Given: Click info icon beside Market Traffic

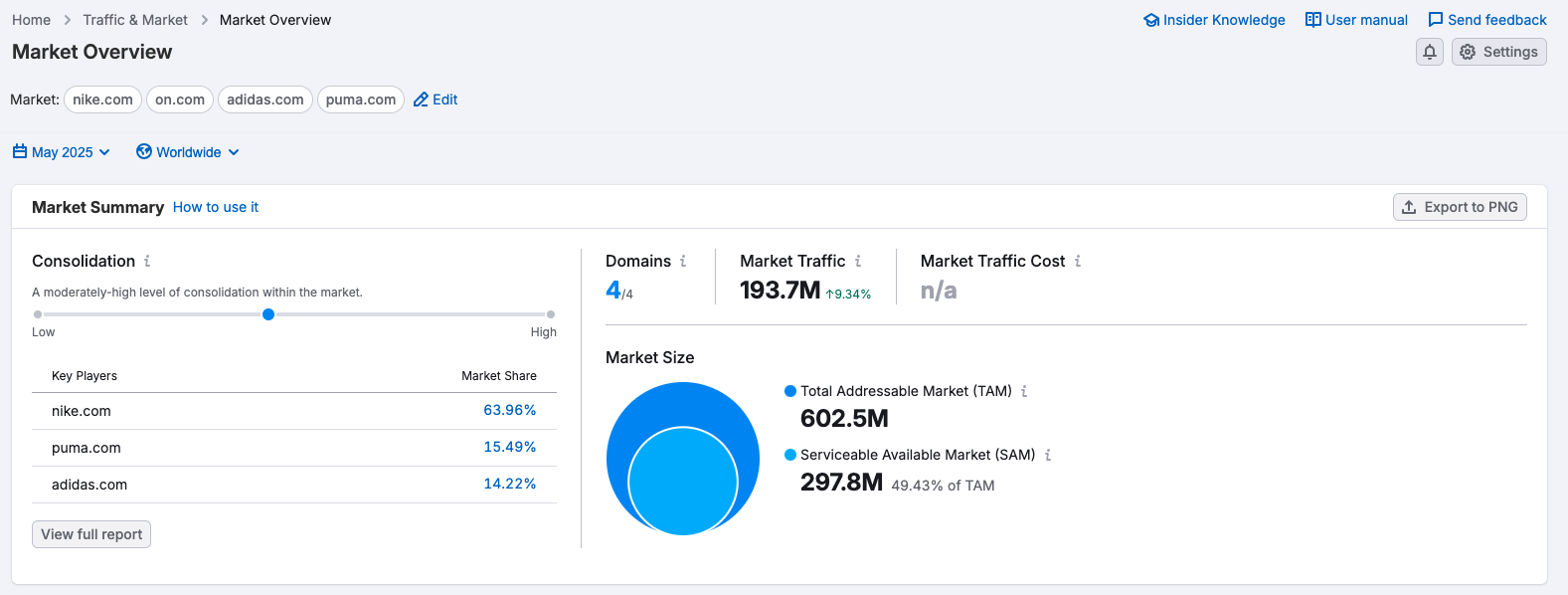Looking at the screenshot, I should pos(858,261).
